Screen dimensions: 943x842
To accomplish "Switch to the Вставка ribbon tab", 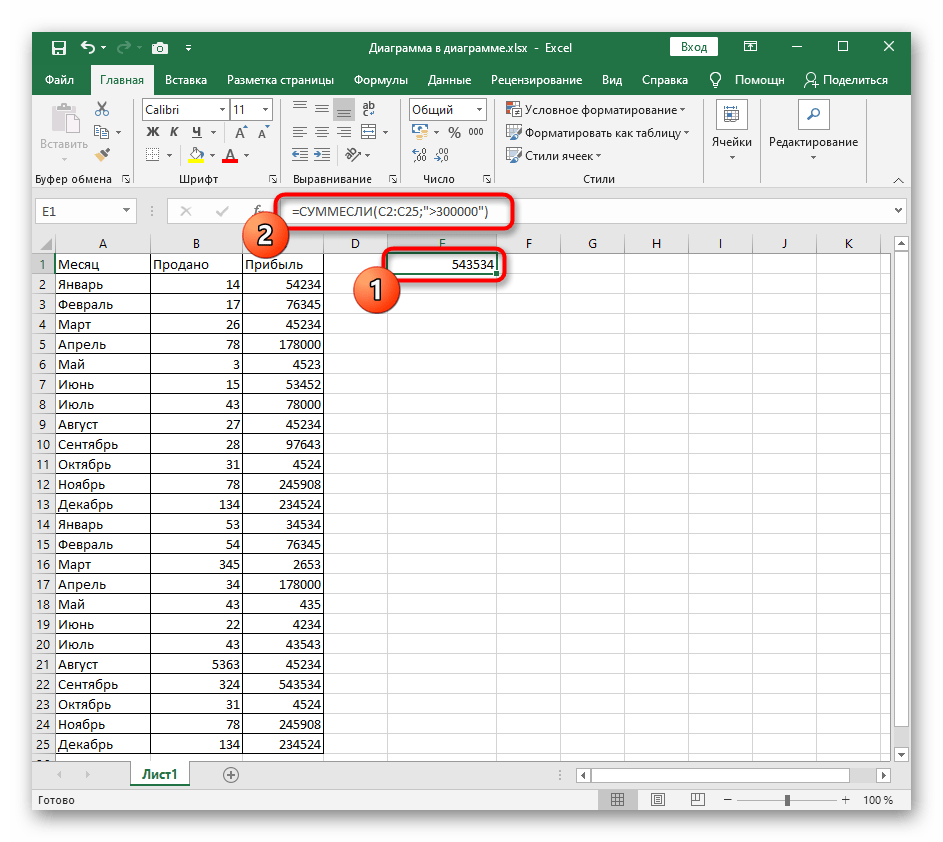I will click(186, 80).
